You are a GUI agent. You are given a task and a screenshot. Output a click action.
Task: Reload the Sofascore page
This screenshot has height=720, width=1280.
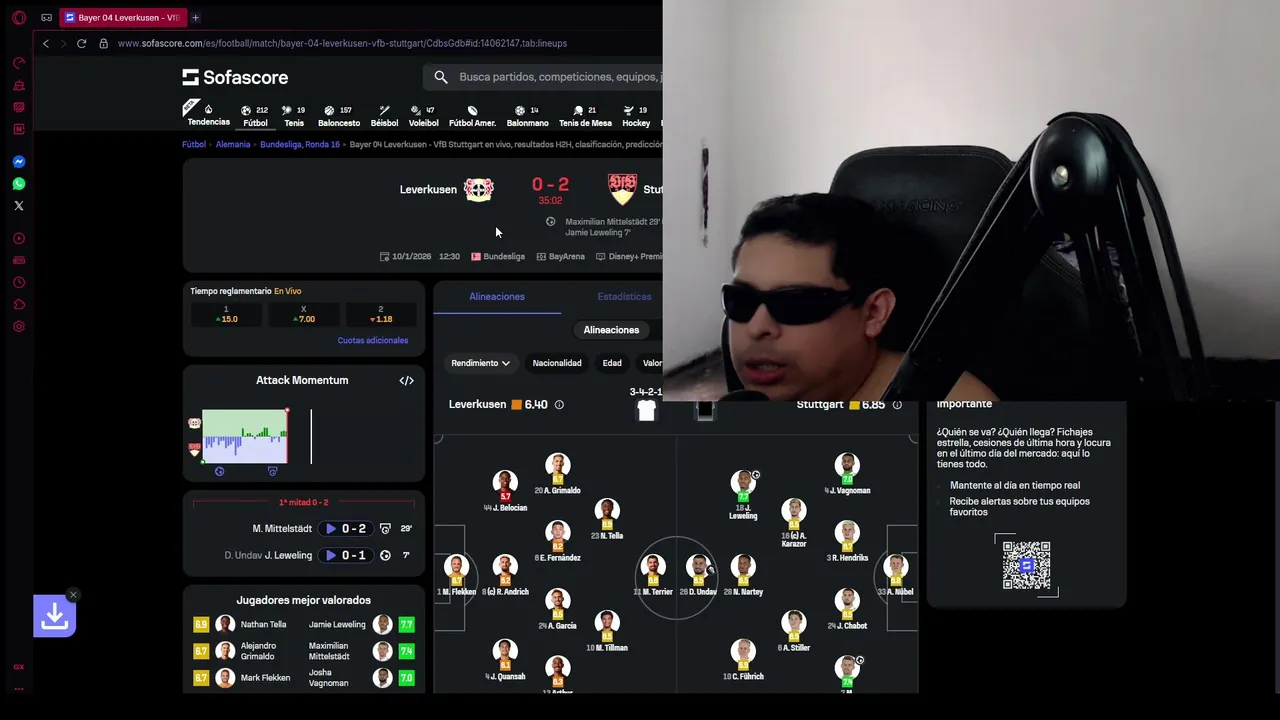tap(81, 43)
